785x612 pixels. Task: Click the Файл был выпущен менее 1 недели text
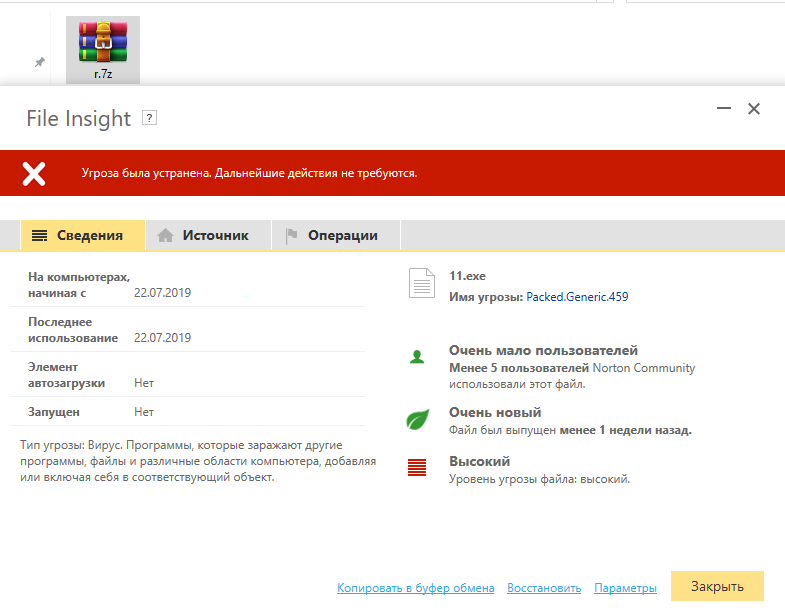[570, 430]
